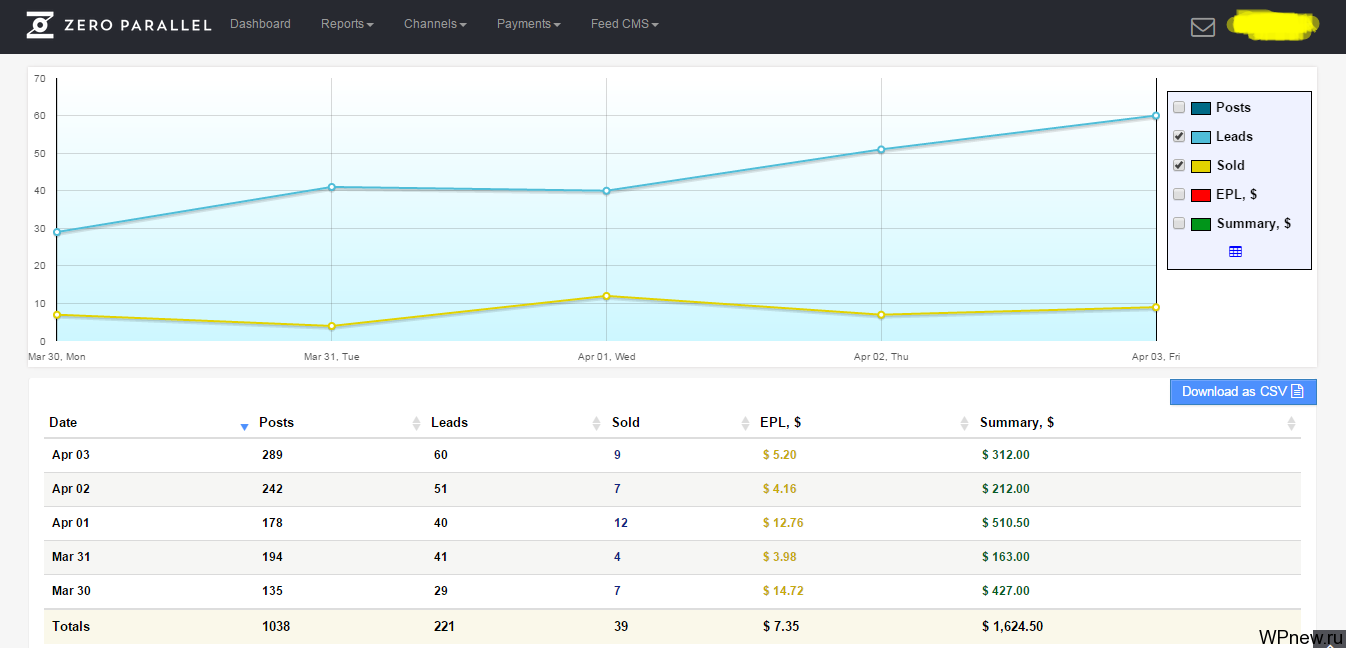
Task: Click sort arrows icon in Leads column
Action: [x=597, y=423]
